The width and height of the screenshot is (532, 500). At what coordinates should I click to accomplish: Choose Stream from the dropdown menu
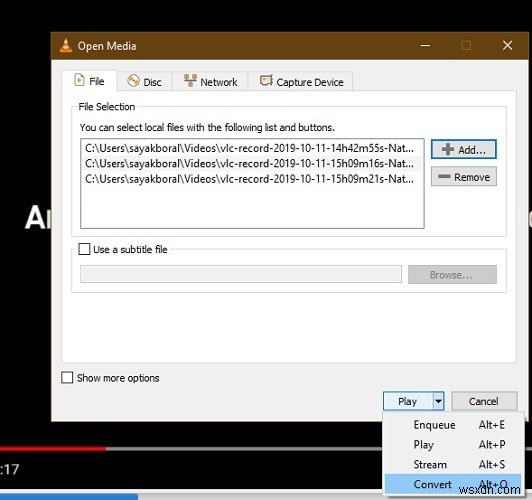pyautogui.click(x=453, y=464)
